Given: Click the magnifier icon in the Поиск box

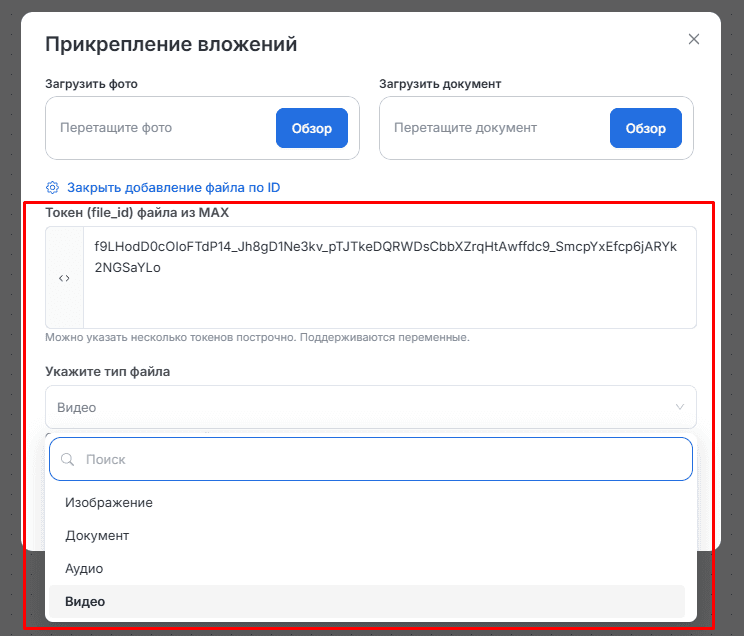Looking at the screenshot, I should point(68,460).
